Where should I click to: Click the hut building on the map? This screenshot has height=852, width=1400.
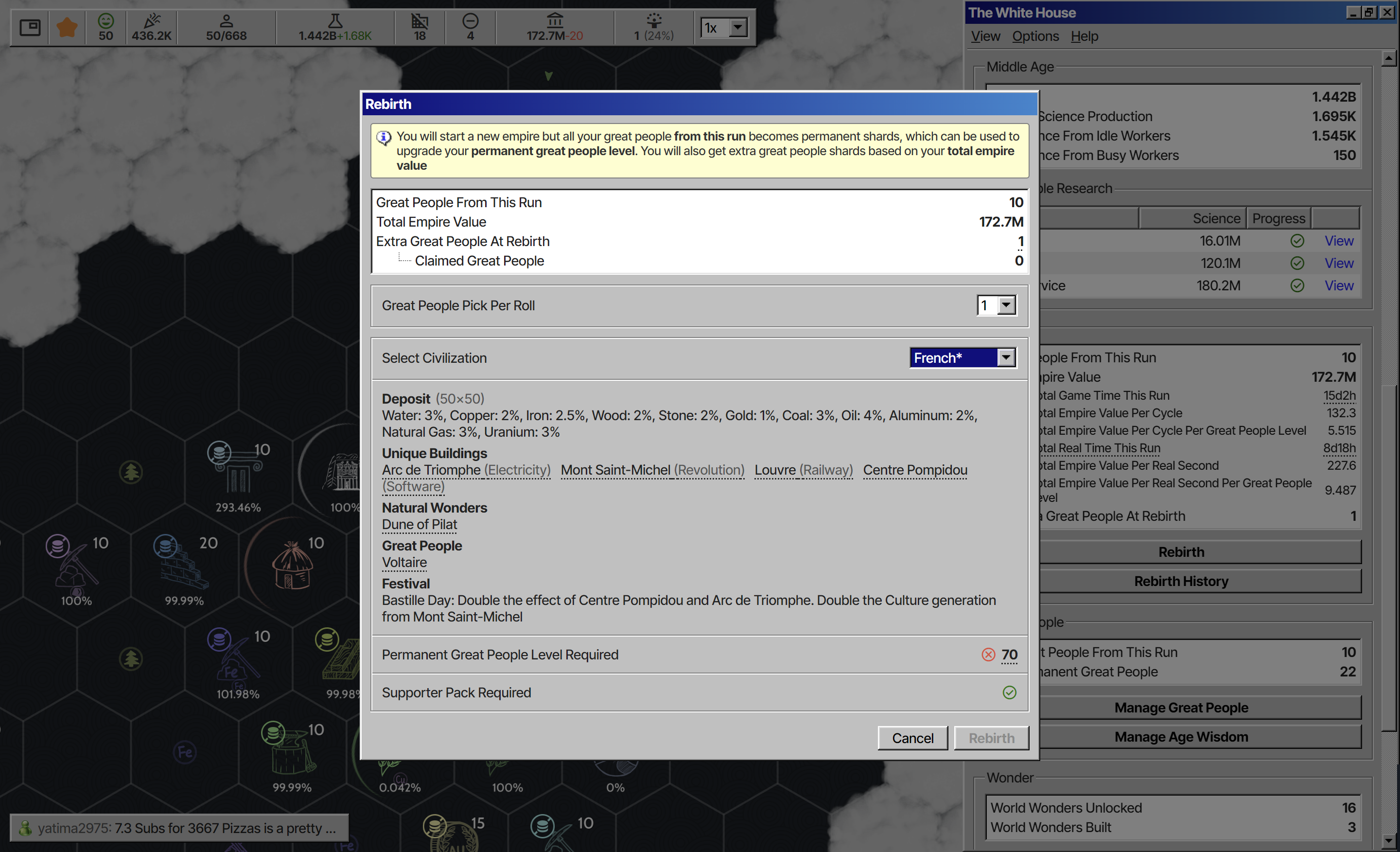[292, 566]
